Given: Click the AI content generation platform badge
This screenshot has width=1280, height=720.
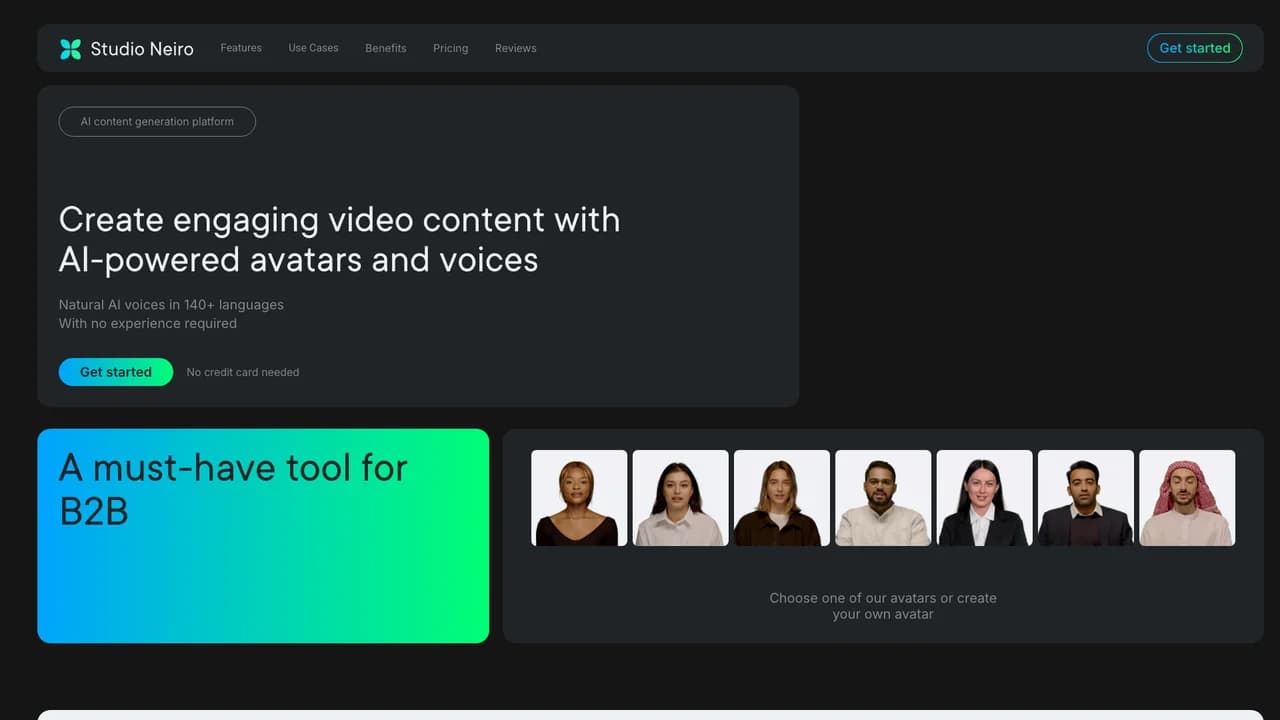Looking at the screenshot, I should click(x=157, y=122).
